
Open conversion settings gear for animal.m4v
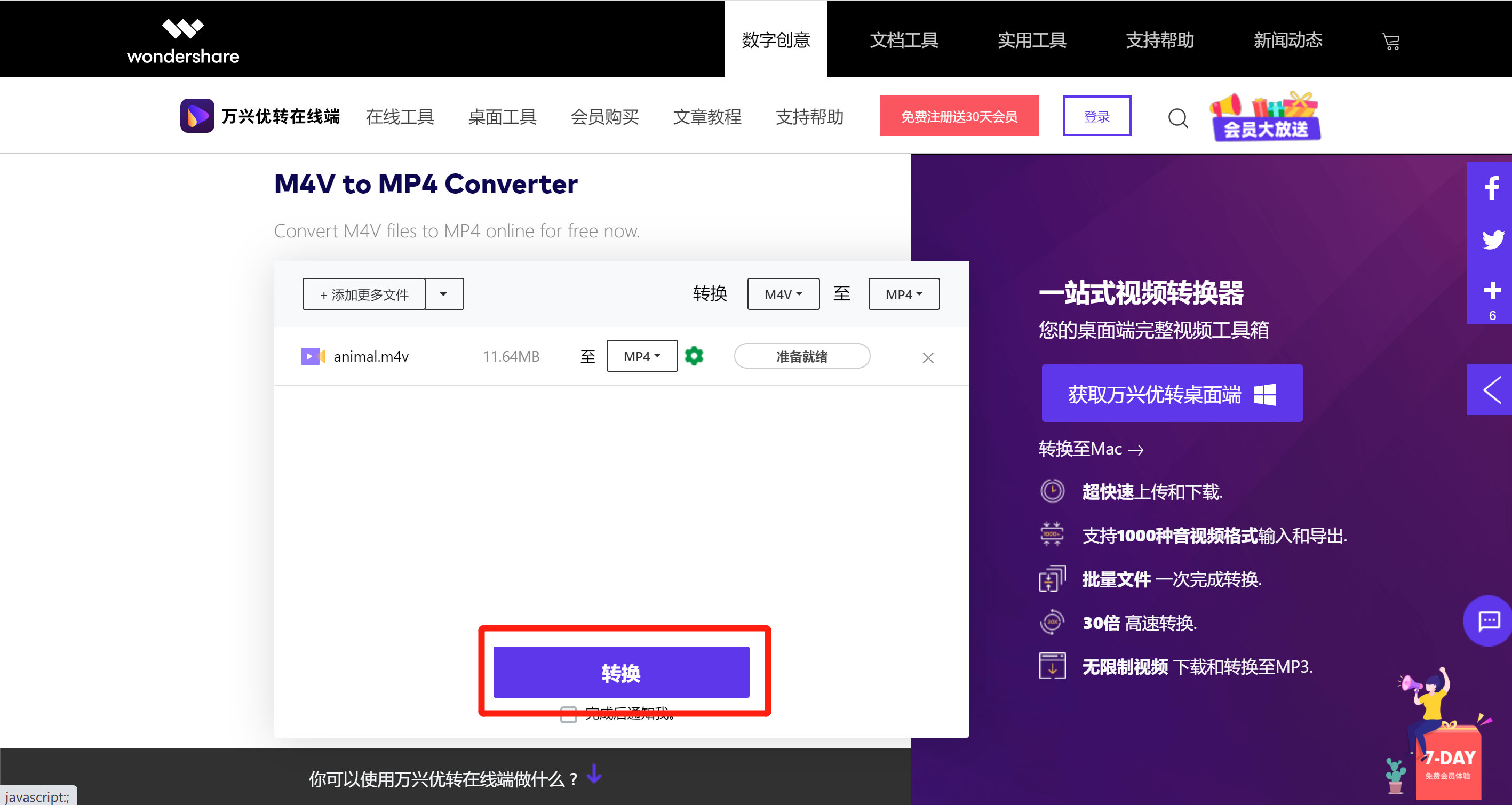tap(694, 356)
